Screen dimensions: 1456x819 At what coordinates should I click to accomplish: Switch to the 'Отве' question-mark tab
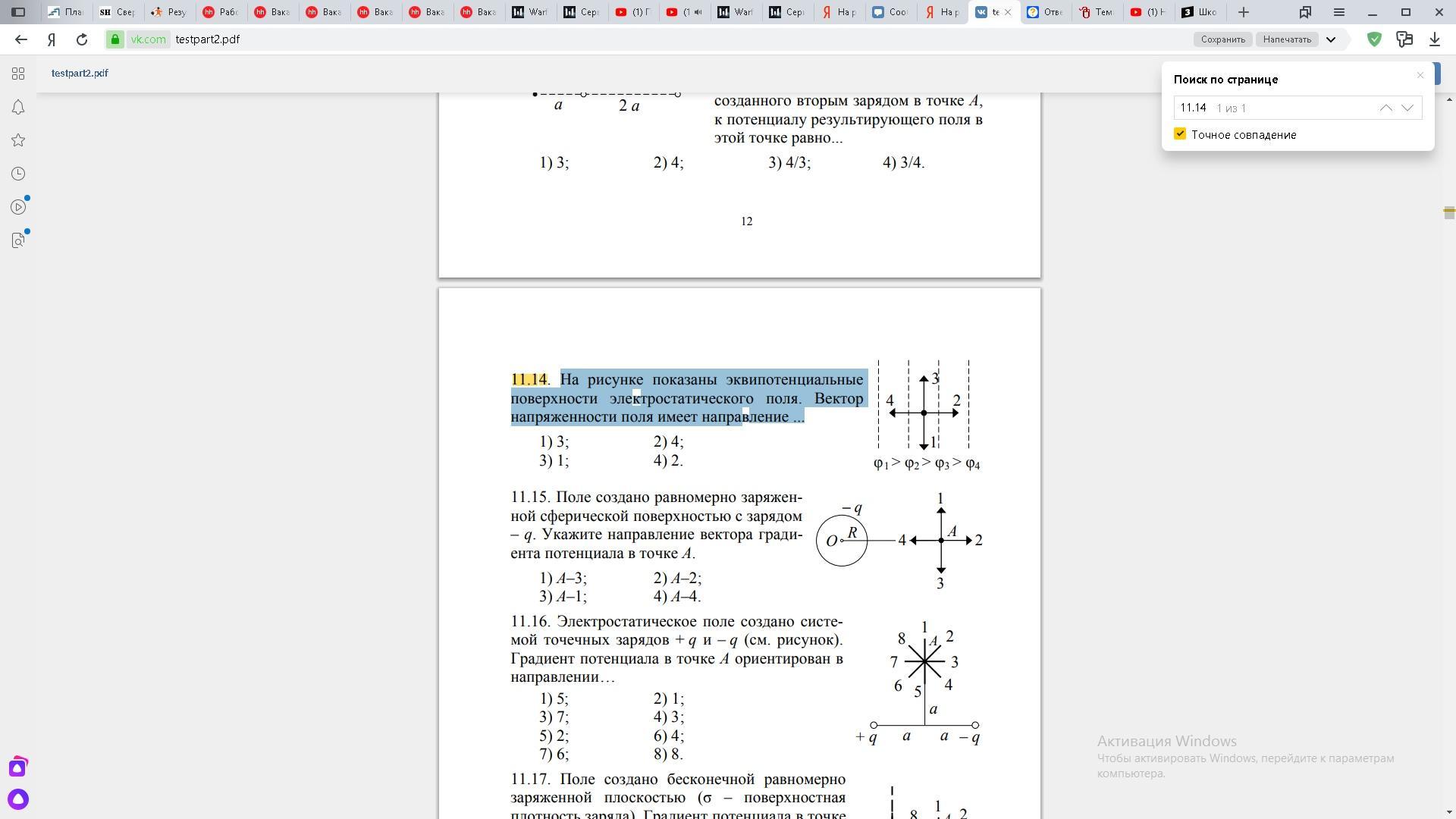click(x=1045, y=12)
